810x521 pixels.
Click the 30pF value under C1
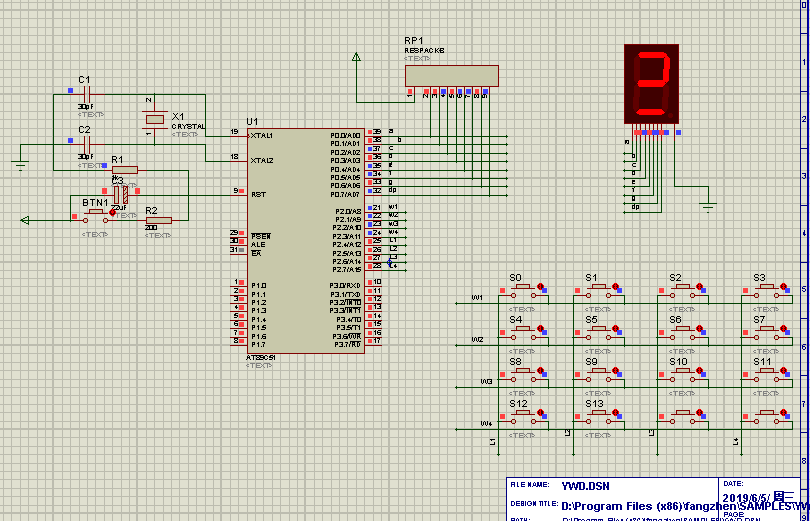[x=86, y=106]
